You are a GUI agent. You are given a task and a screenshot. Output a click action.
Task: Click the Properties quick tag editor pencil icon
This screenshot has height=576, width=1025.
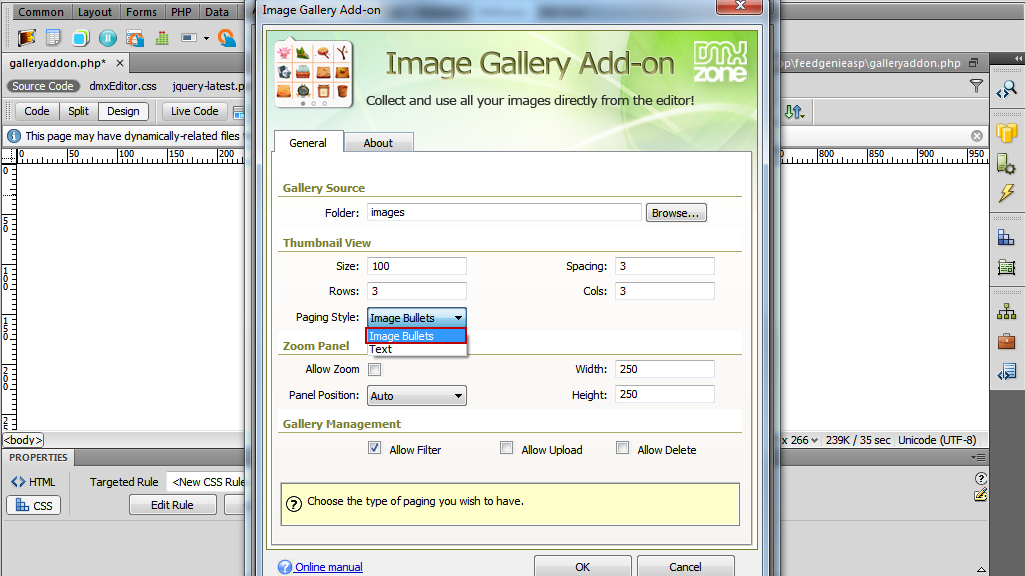click(x=981, y=495)
